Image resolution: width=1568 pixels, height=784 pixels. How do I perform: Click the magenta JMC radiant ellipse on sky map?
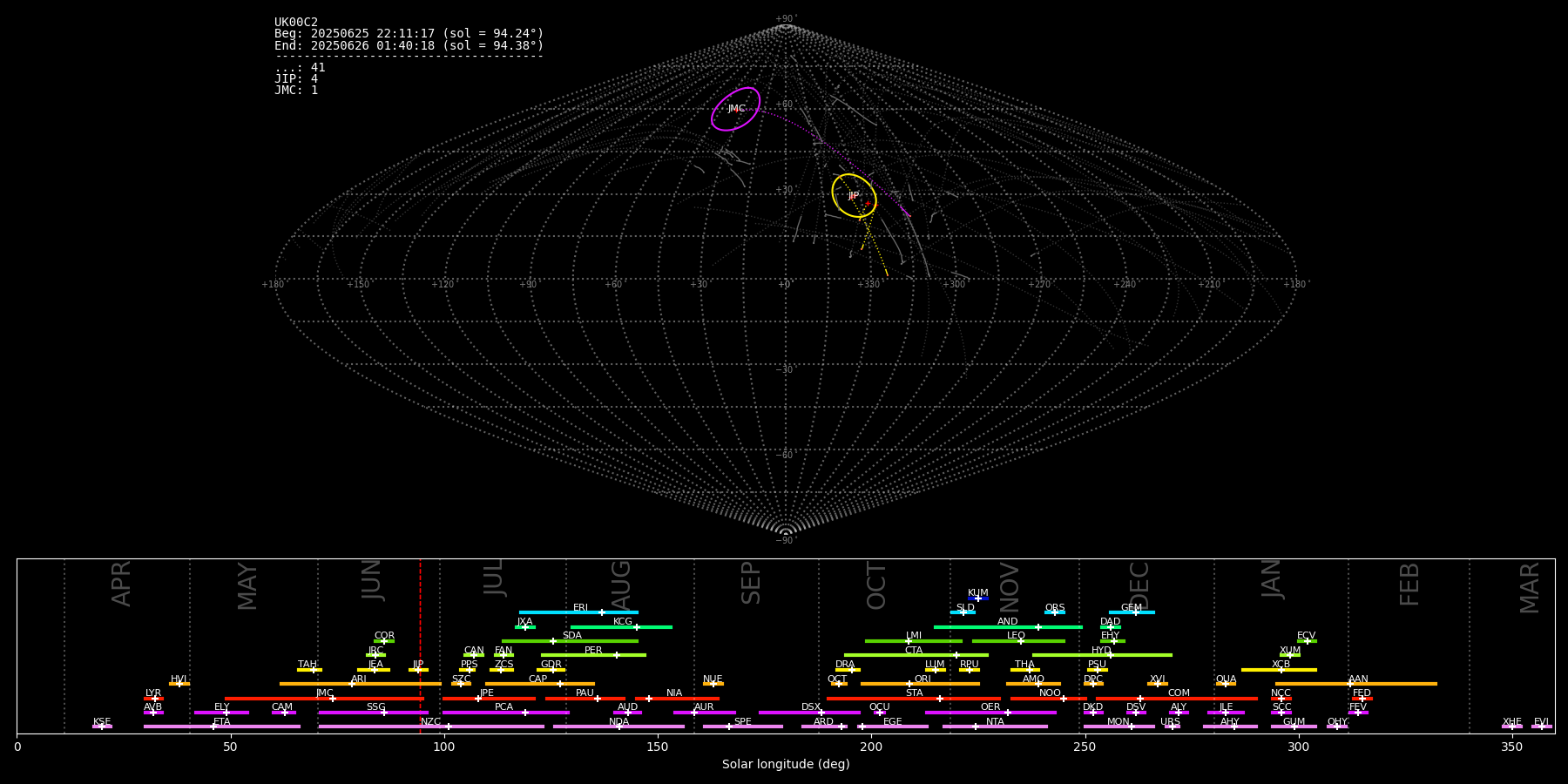[x=736, y=109]
